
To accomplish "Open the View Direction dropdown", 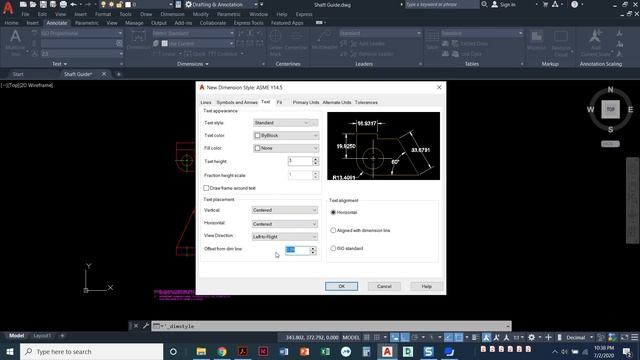I will coord(284,237).
